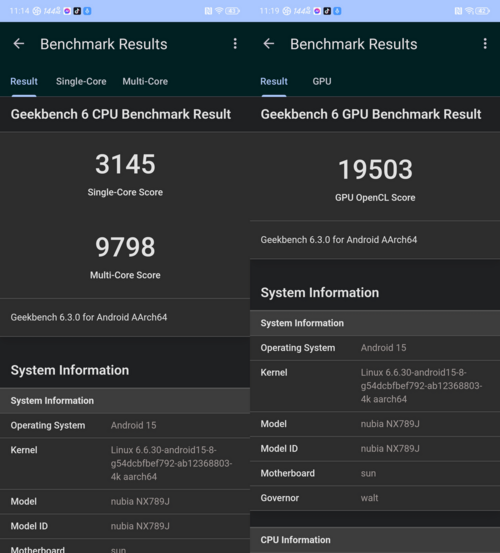500x553 pixels.
Task: Tap the 11:14 clock in status bar
Action: pos(19,11)
